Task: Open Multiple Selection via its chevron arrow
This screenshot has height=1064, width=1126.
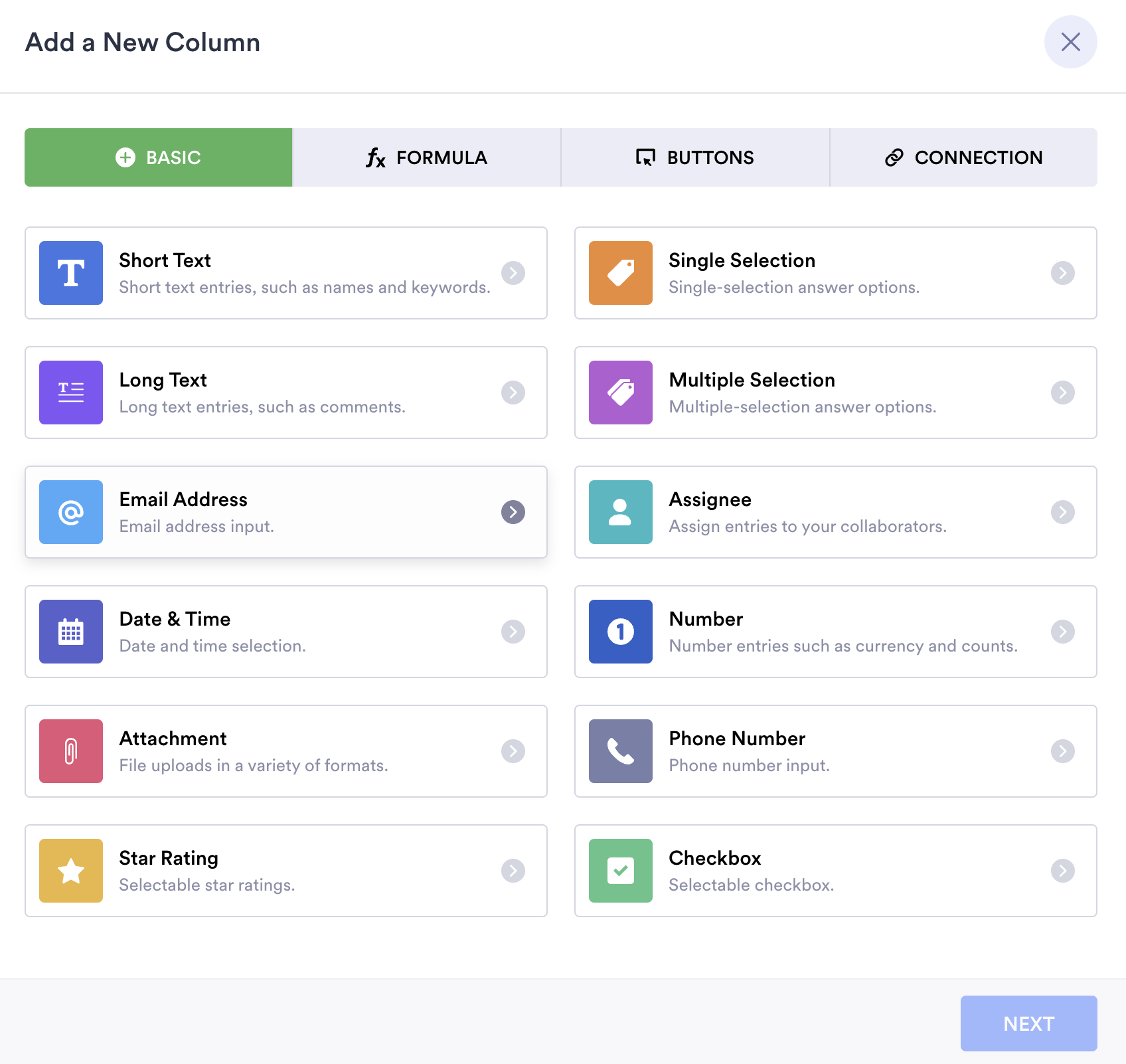Action: click(1063, 393)
